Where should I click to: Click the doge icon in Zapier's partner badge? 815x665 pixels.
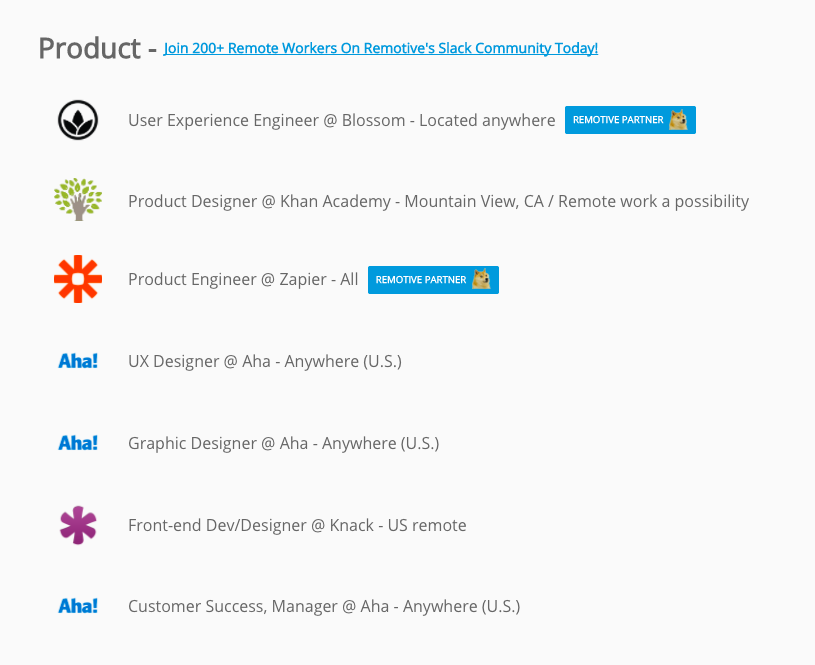pos(481,280)
